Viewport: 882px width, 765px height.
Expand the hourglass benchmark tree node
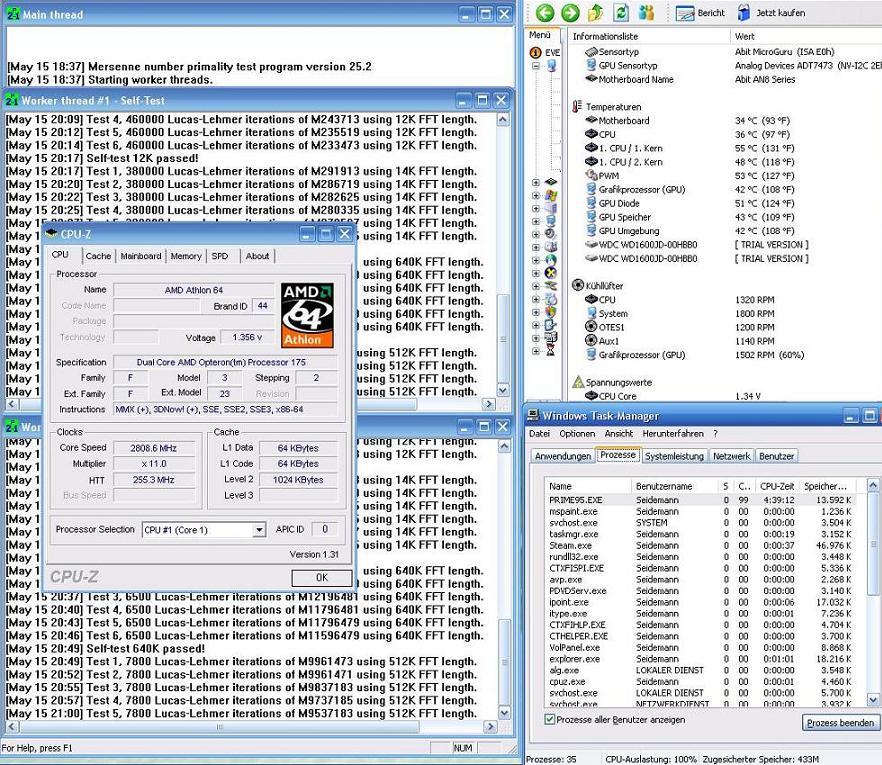pos(536,351)
